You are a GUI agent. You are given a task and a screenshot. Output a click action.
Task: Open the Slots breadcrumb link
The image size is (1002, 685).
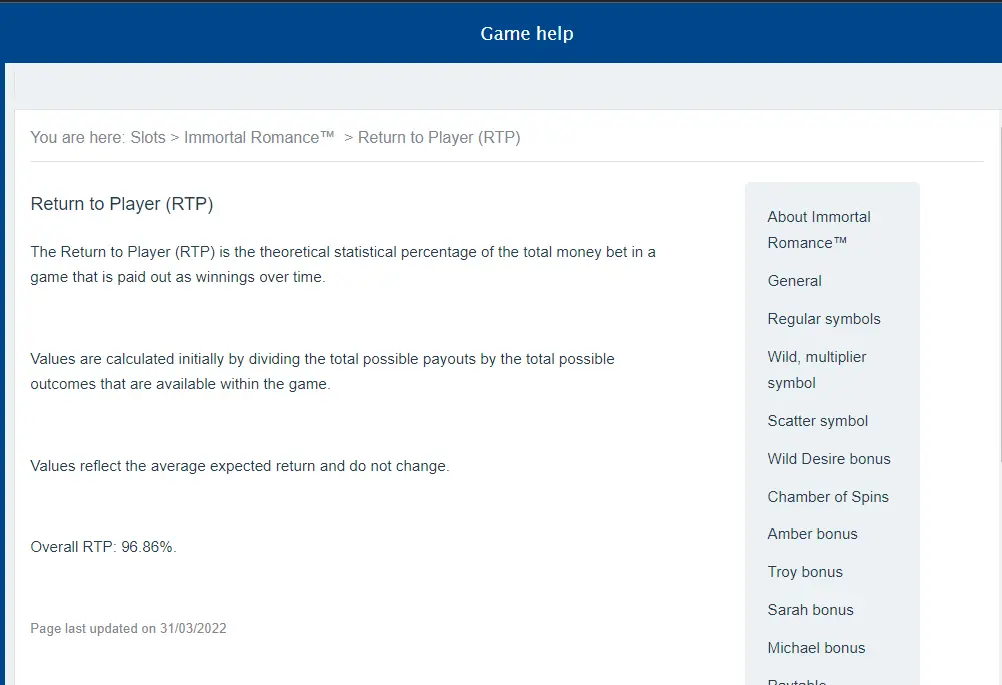148,137
